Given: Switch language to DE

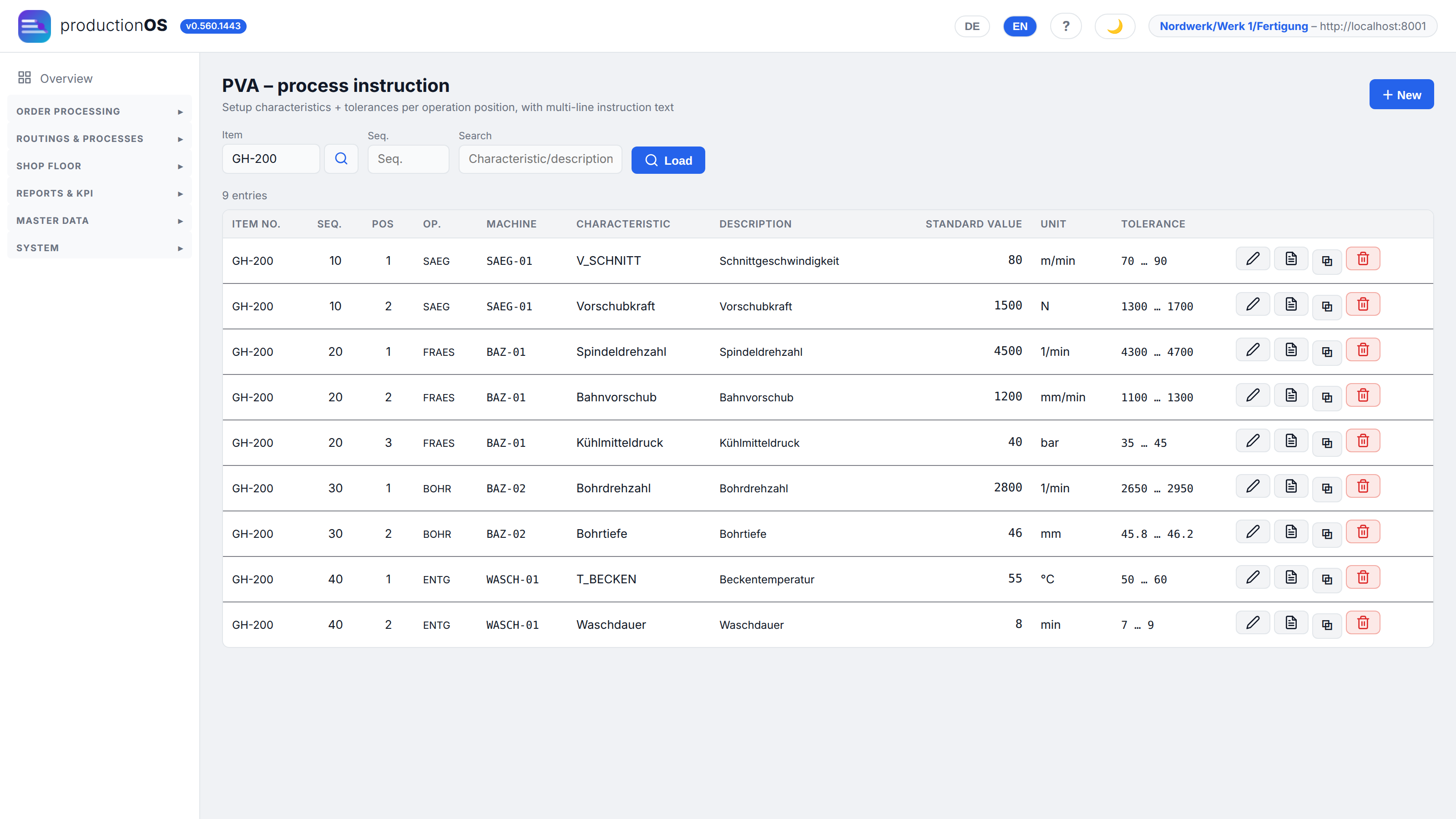Looking at the screenshot, I should [971, 26].
